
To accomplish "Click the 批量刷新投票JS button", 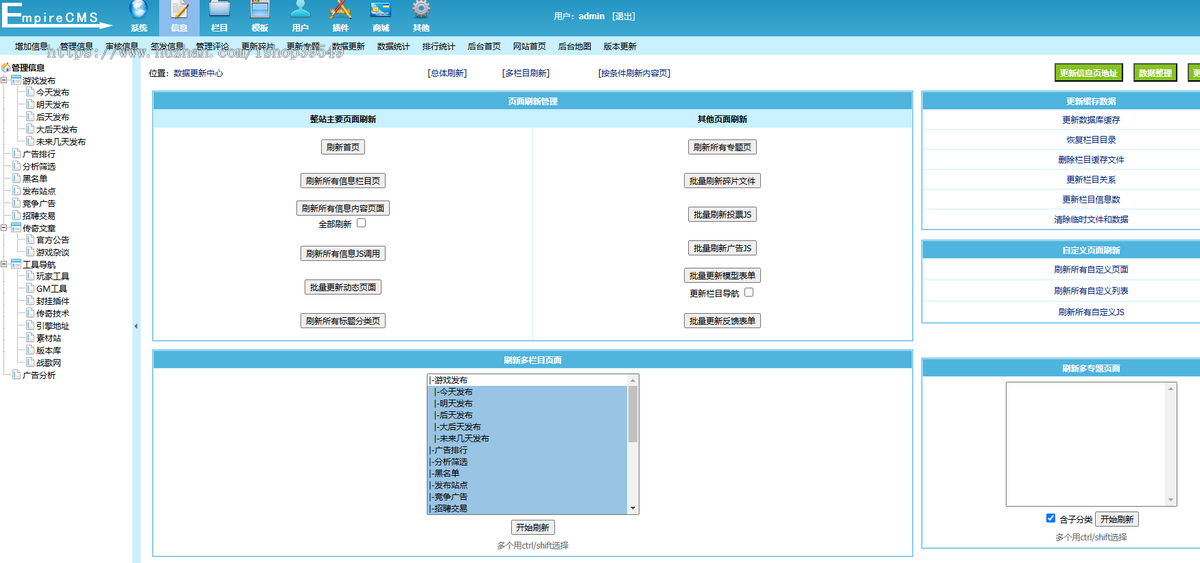I will pos(723,215).
